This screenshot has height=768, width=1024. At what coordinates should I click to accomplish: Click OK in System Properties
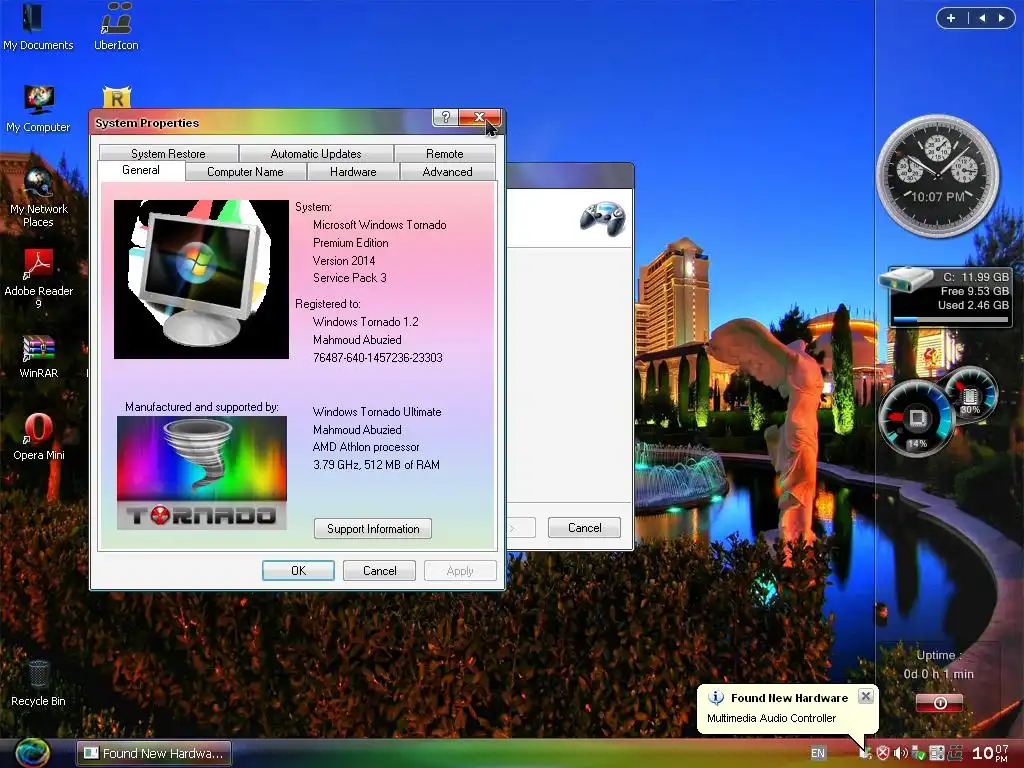(298, 571)
